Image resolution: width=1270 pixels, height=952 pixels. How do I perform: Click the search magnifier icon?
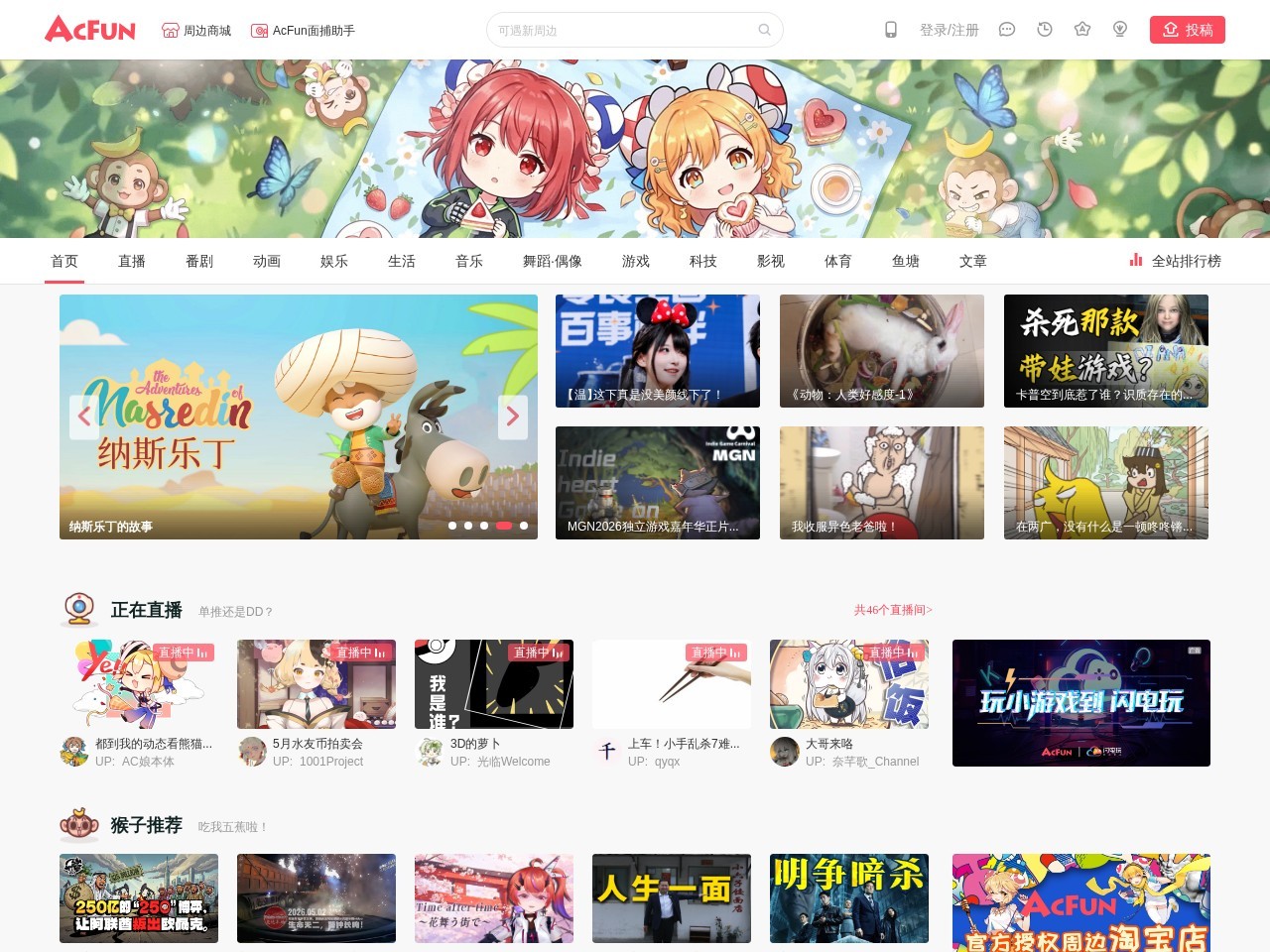coord(764,30)
